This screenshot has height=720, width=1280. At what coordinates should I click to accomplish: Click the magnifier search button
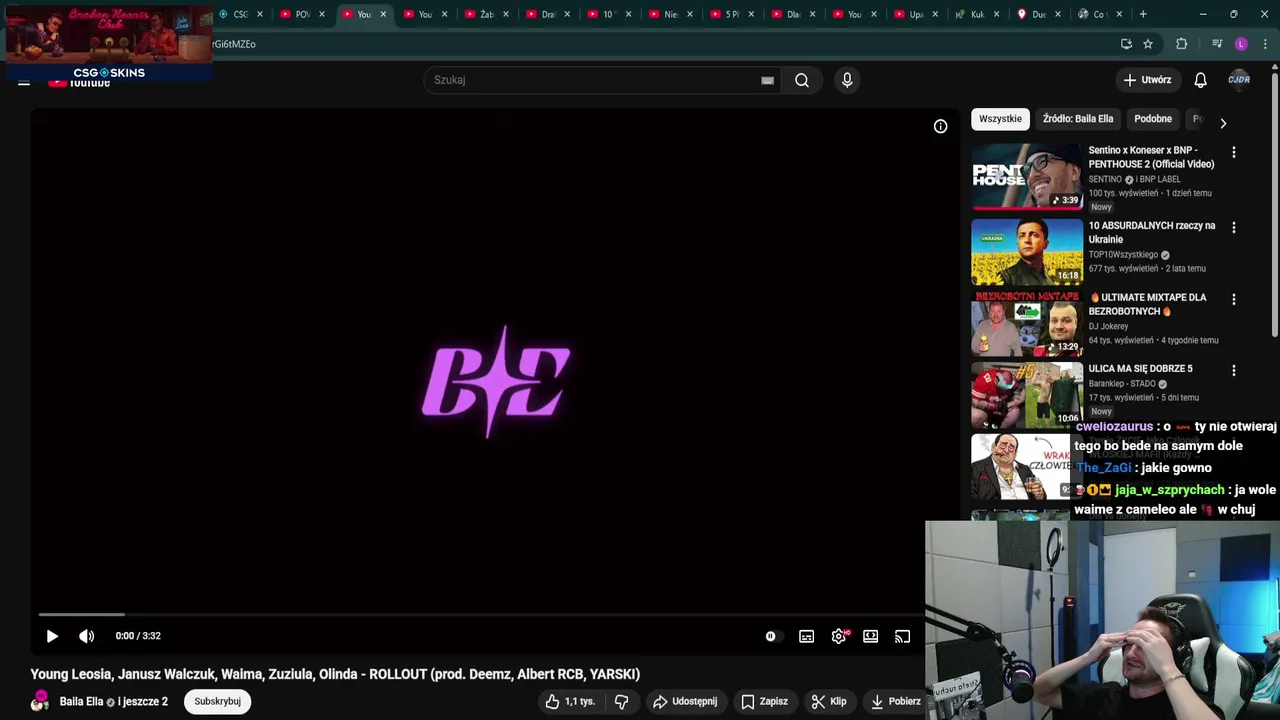pos(802,80)
